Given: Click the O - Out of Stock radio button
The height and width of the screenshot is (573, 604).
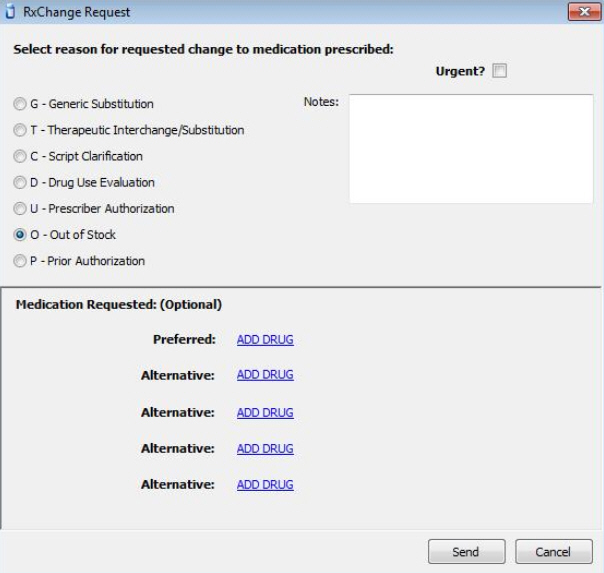Looking at the screenshot, I should tap(20, 235).
